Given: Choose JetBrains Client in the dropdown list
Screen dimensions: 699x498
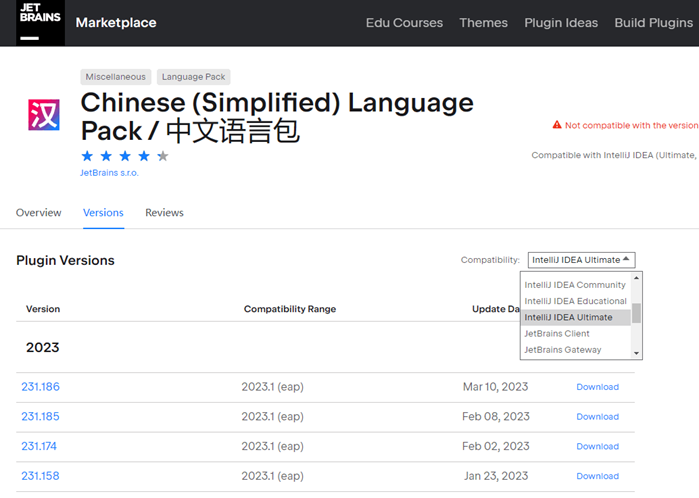Looking at the screenshot, I should pyautogui.click(x=575, y=333).
